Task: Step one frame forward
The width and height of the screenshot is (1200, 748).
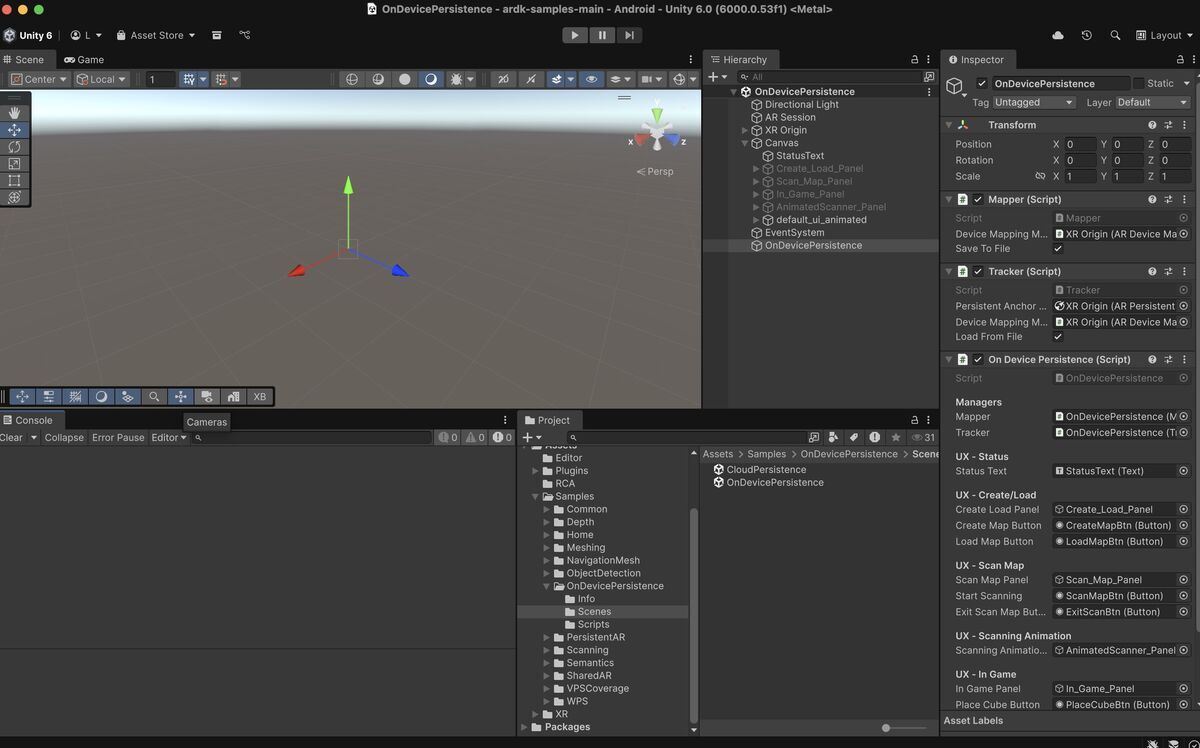Action: [x=629, y=35]
